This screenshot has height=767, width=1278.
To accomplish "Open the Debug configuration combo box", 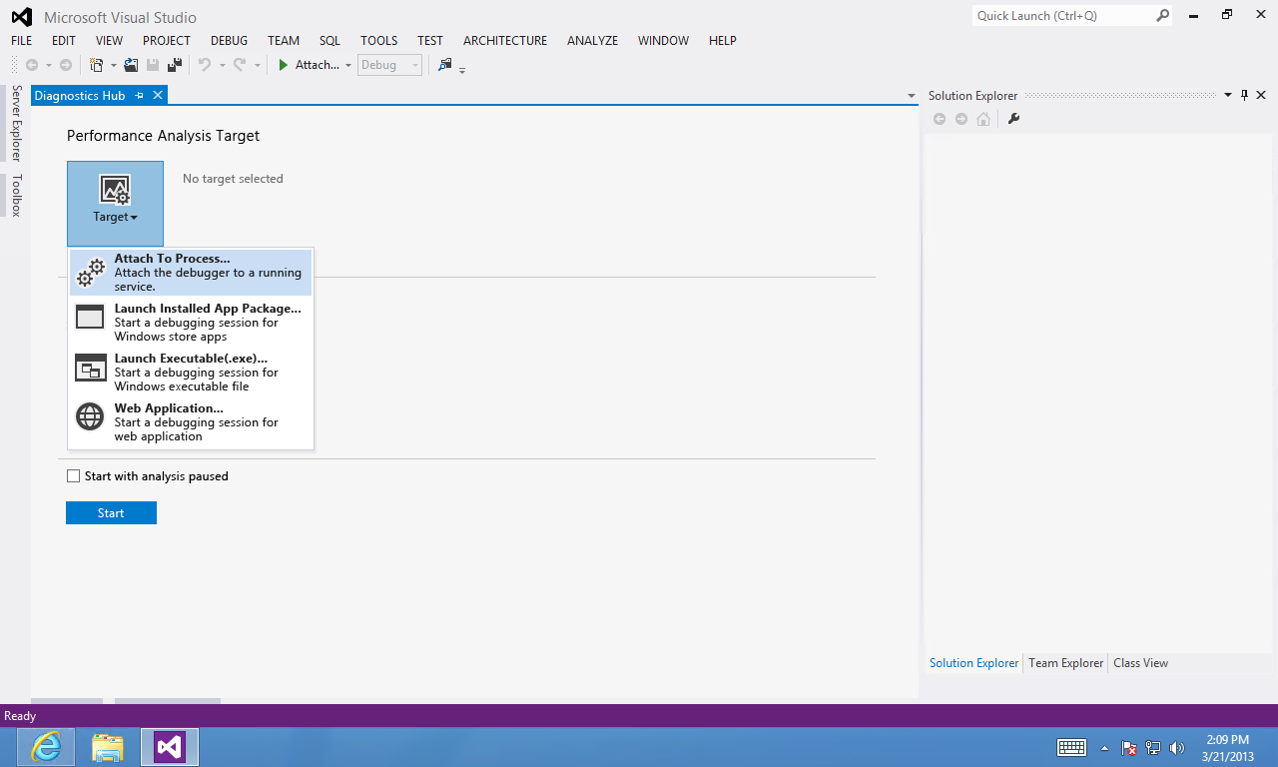I will click(x=390, y=65).
